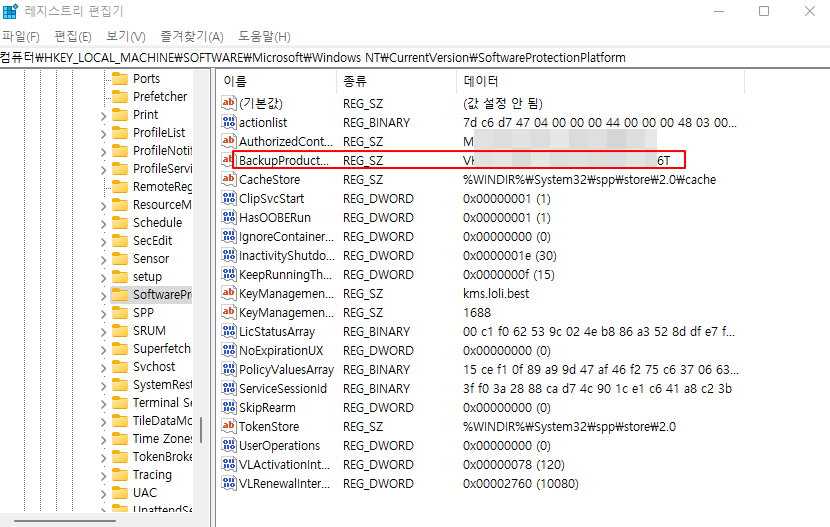This screenshot has width=830, height=527.
Task: Expand the ProfileList tree node
Action: pos(104,134)
